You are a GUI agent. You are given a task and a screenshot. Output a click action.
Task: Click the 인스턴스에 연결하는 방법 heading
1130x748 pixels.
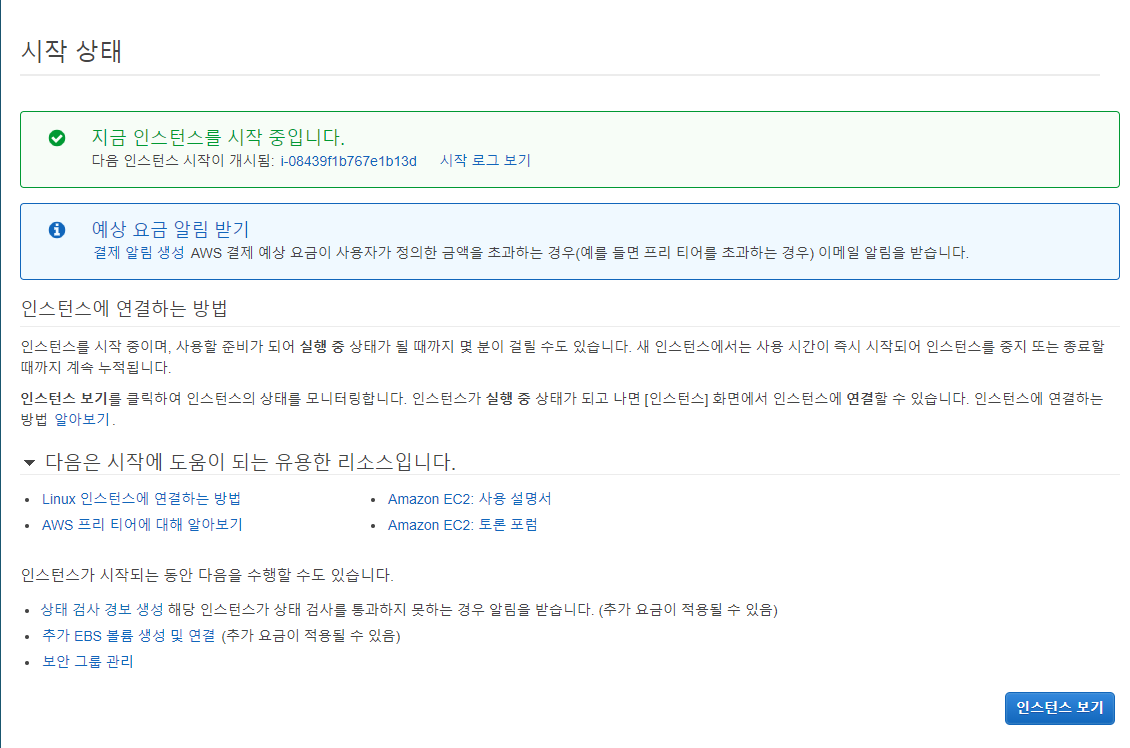click(x=124, y=308)
